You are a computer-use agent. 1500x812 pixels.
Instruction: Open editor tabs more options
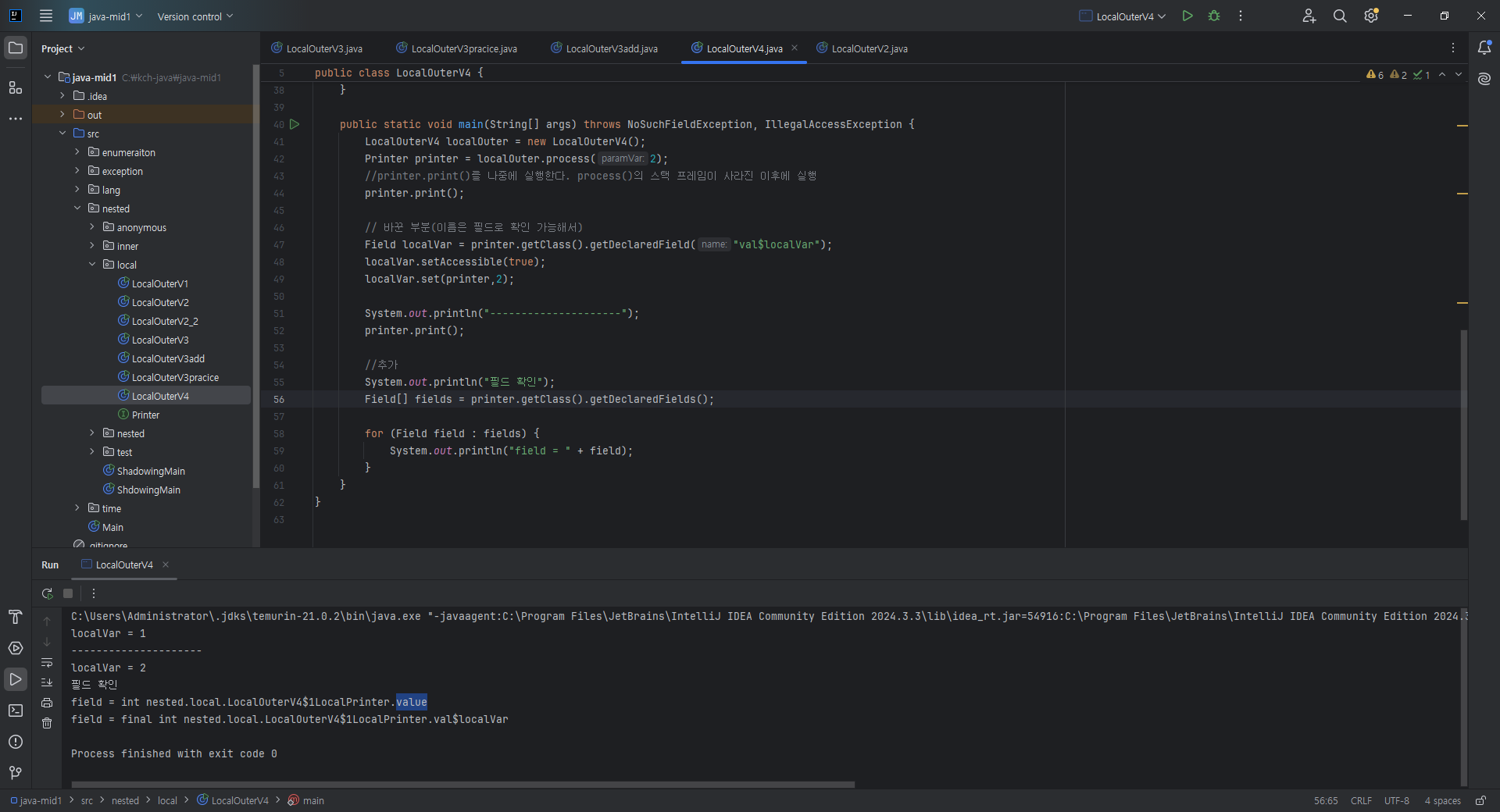[x=1453, y=48]
